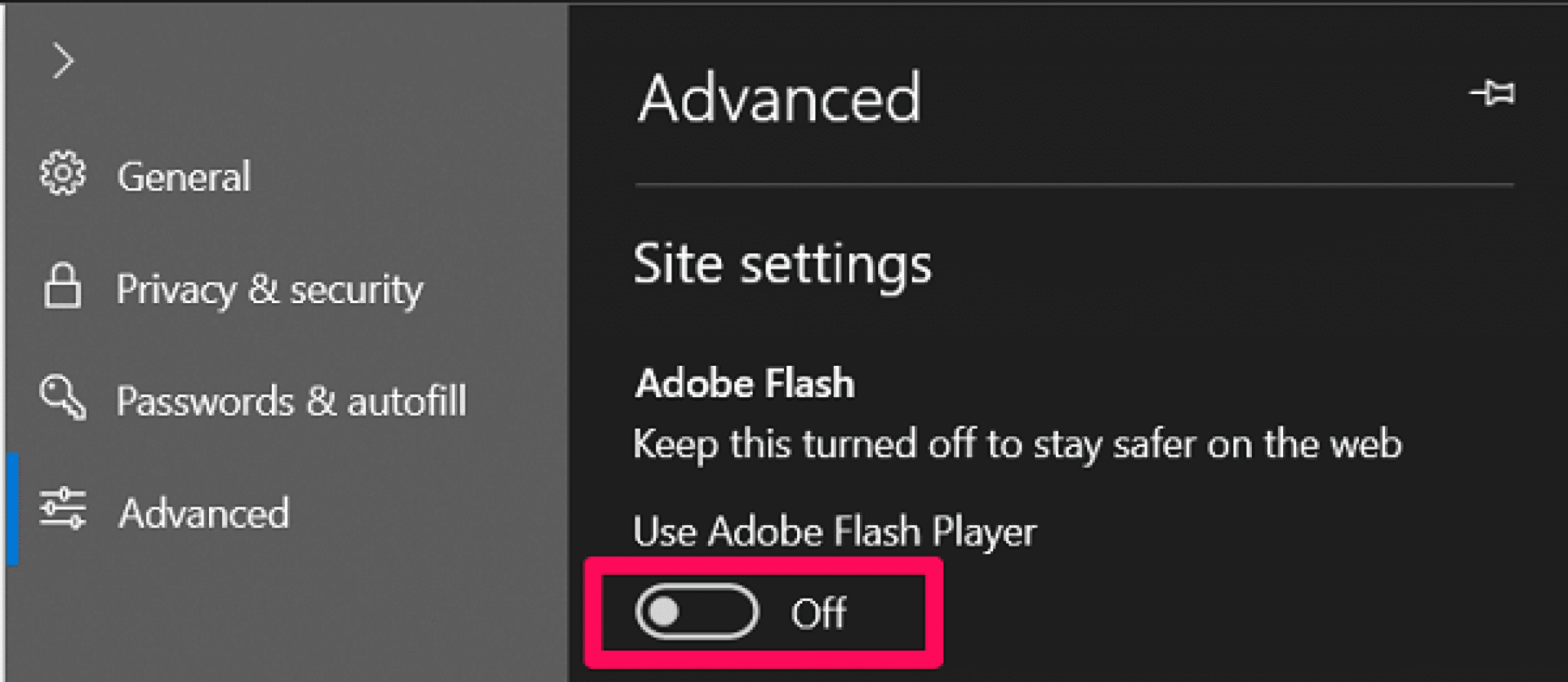Click the Passwords & autofill label
The width and height of the screenshot is (1568, 682).
(294, 400)
